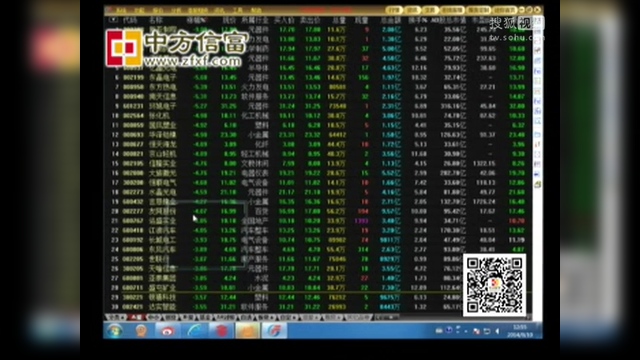Click the volume speaker tray icon
Screen dimensions: 640x360
(x=498, y=331)
